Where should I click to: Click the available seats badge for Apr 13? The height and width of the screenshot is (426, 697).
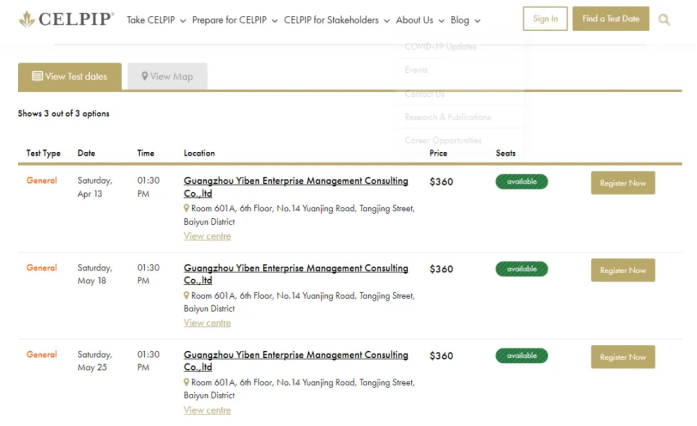click(x=521, y=181)
